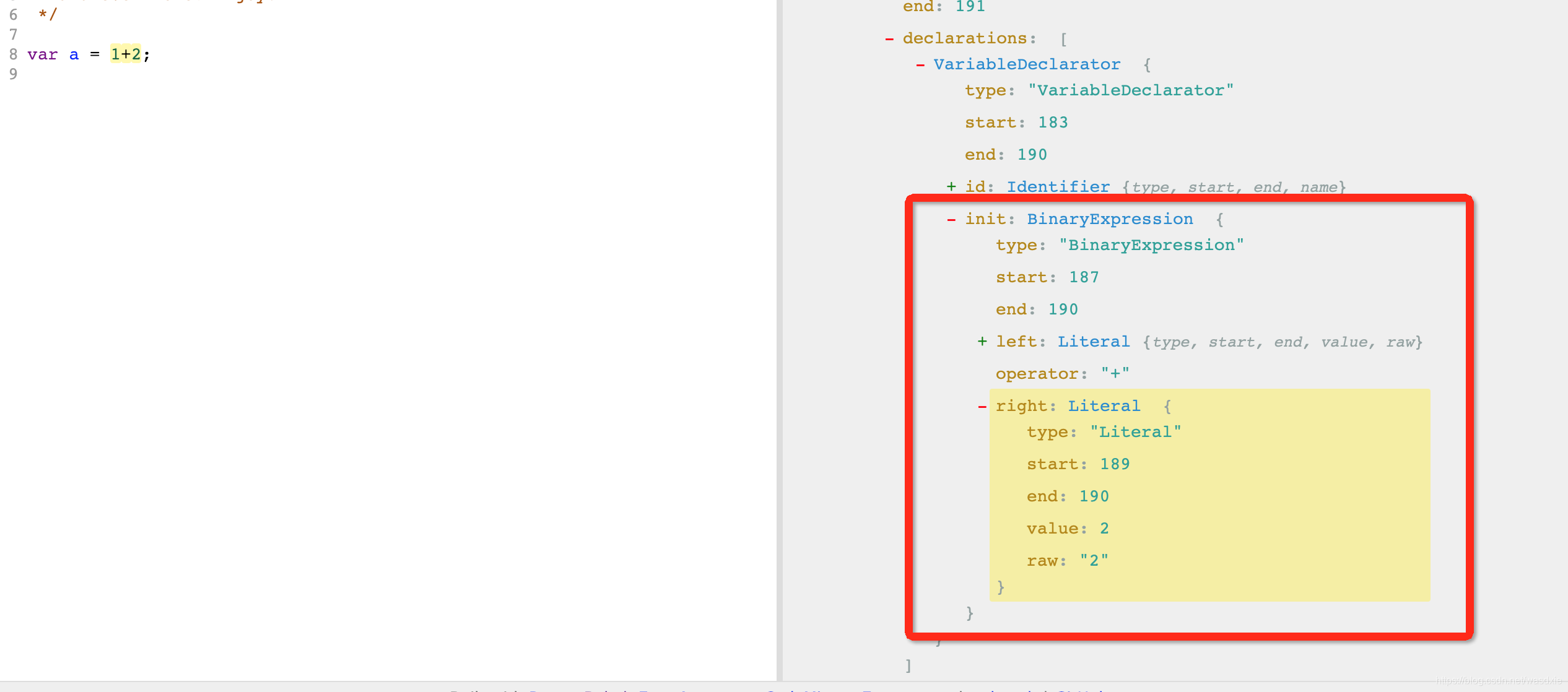Click end value 191 at top
This screenshot has width=1568, height=692.
tap(970, 7)
